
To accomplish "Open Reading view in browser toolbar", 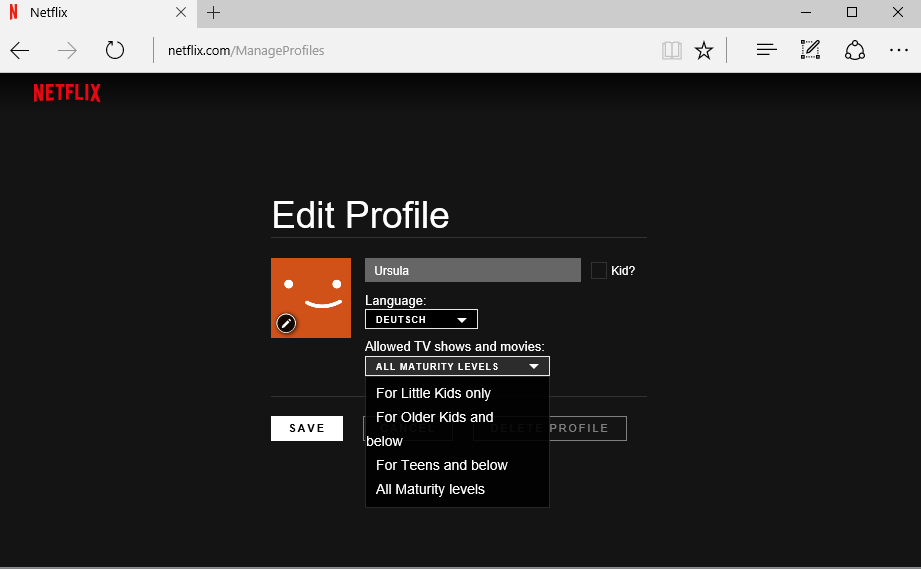I will click(671, 50).
